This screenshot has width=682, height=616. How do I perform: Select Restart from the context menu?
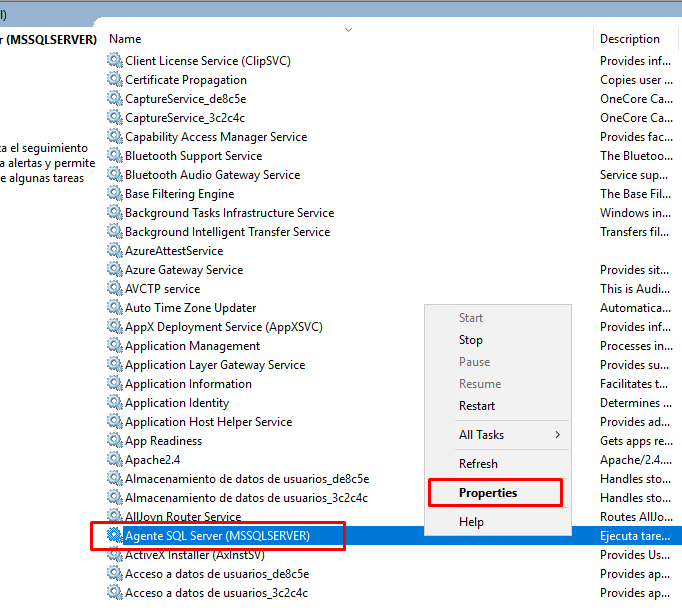(x=477, y=406)
